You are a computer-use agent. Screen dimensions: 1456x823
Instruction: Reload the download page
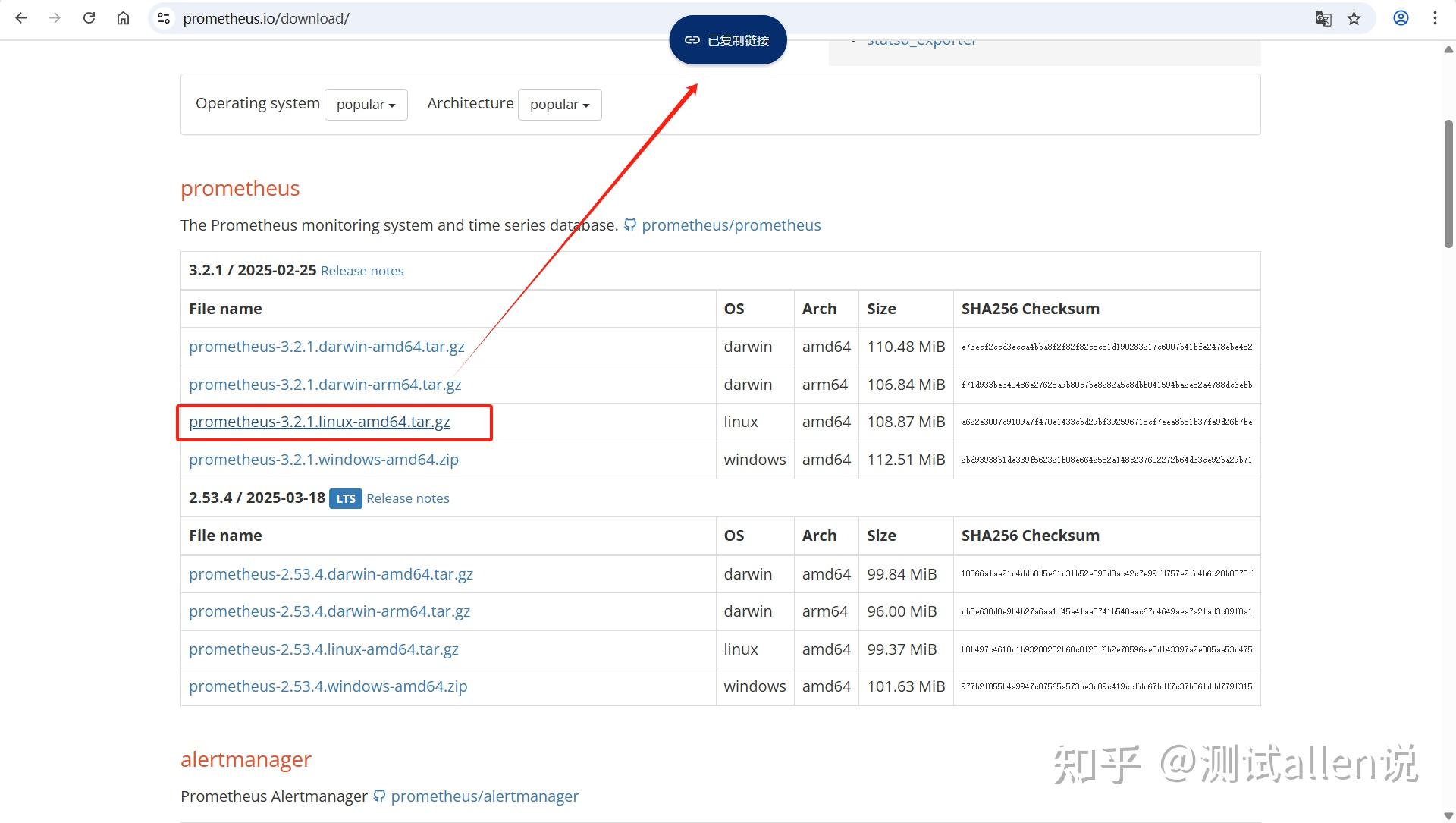point(89,18)
